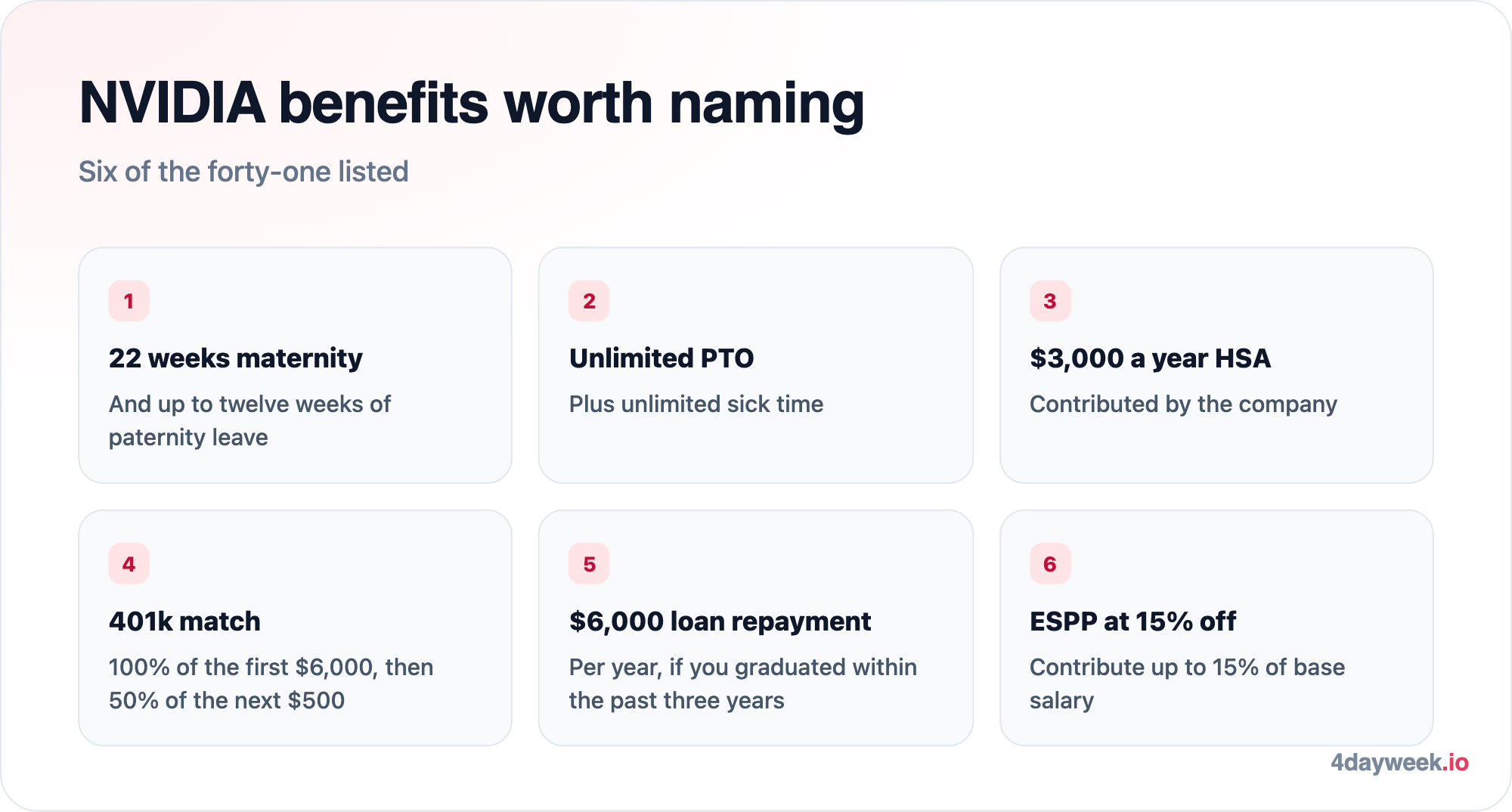
Task: Click the number 1 badge
Action: tap(129, 301)
